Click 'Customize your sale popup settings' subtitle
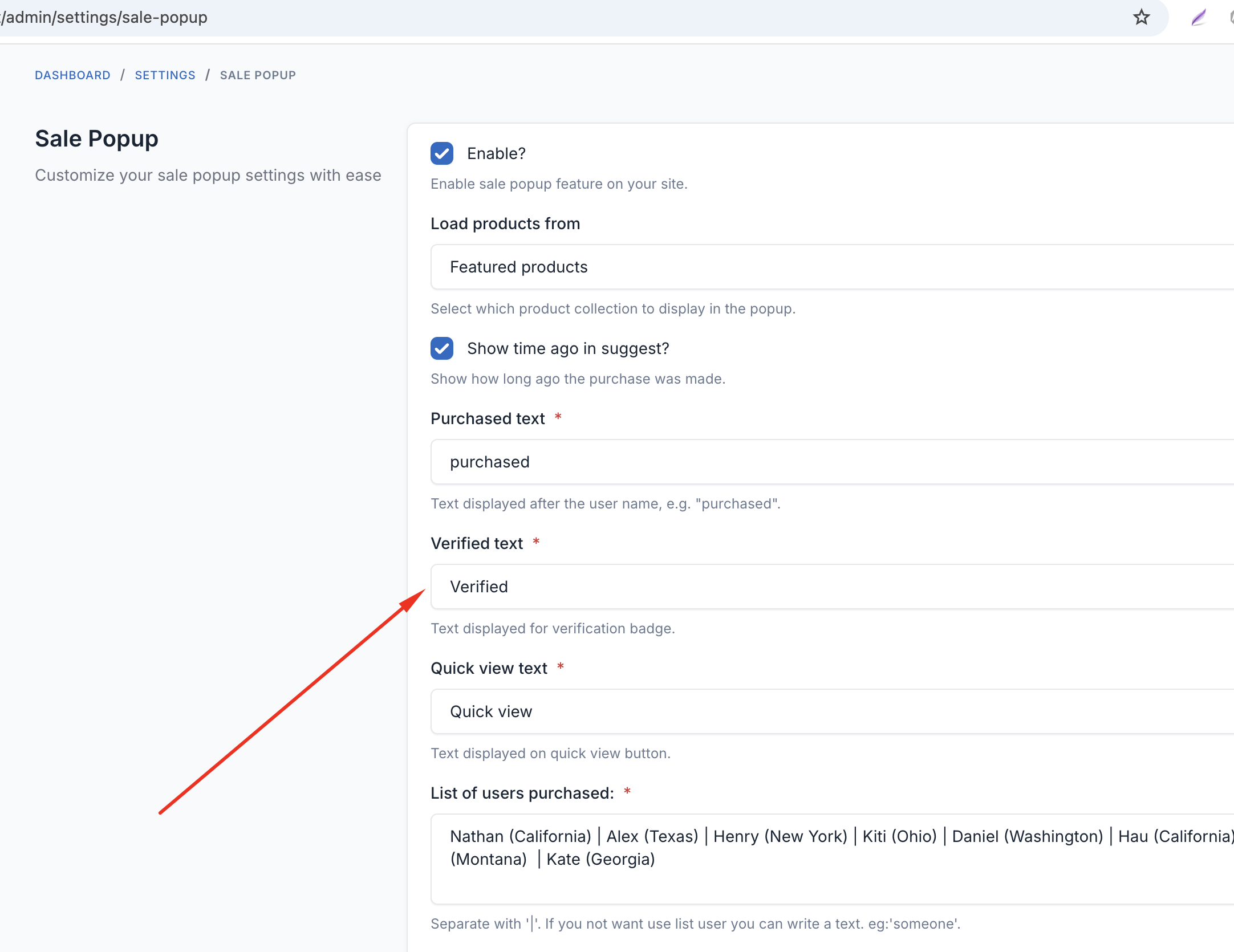The image size is (1234, 952). 208,175
